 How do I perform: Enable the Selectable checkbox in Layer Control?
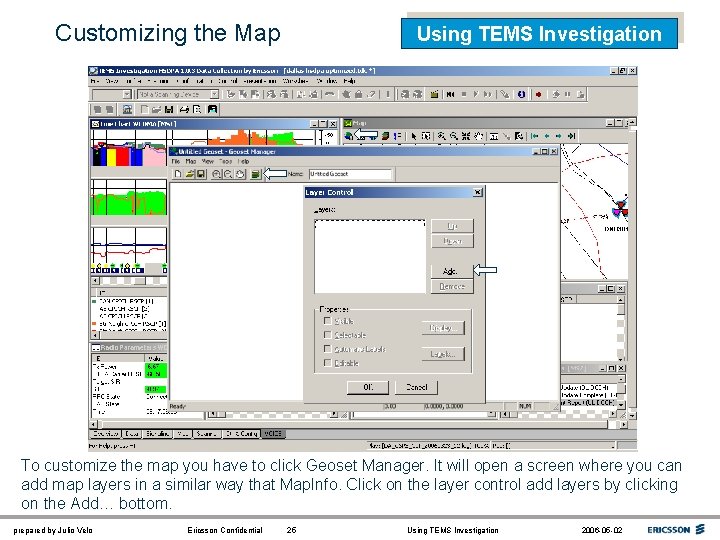tap(327, 334)
